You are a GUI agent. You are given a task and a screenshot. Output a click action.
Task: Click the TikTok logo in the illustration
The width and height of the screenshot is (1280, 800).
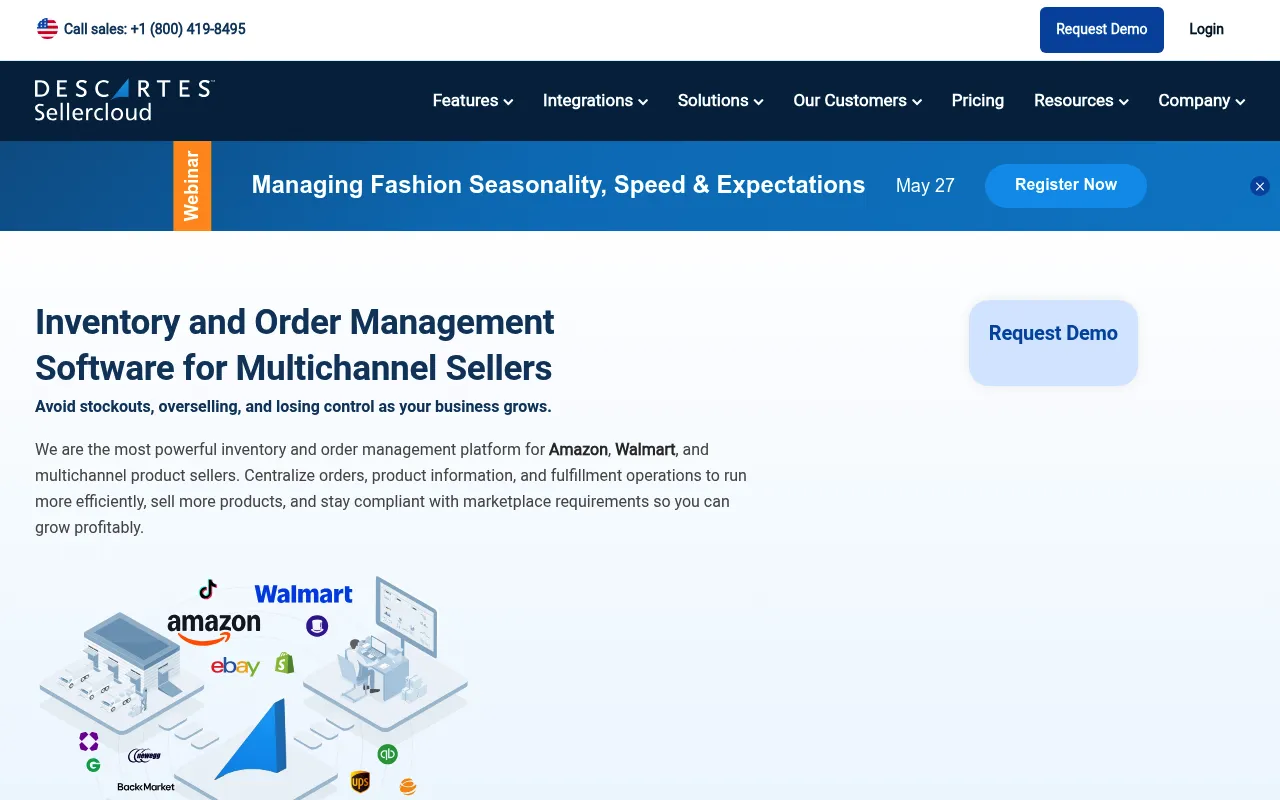click(x=207, y=589)
